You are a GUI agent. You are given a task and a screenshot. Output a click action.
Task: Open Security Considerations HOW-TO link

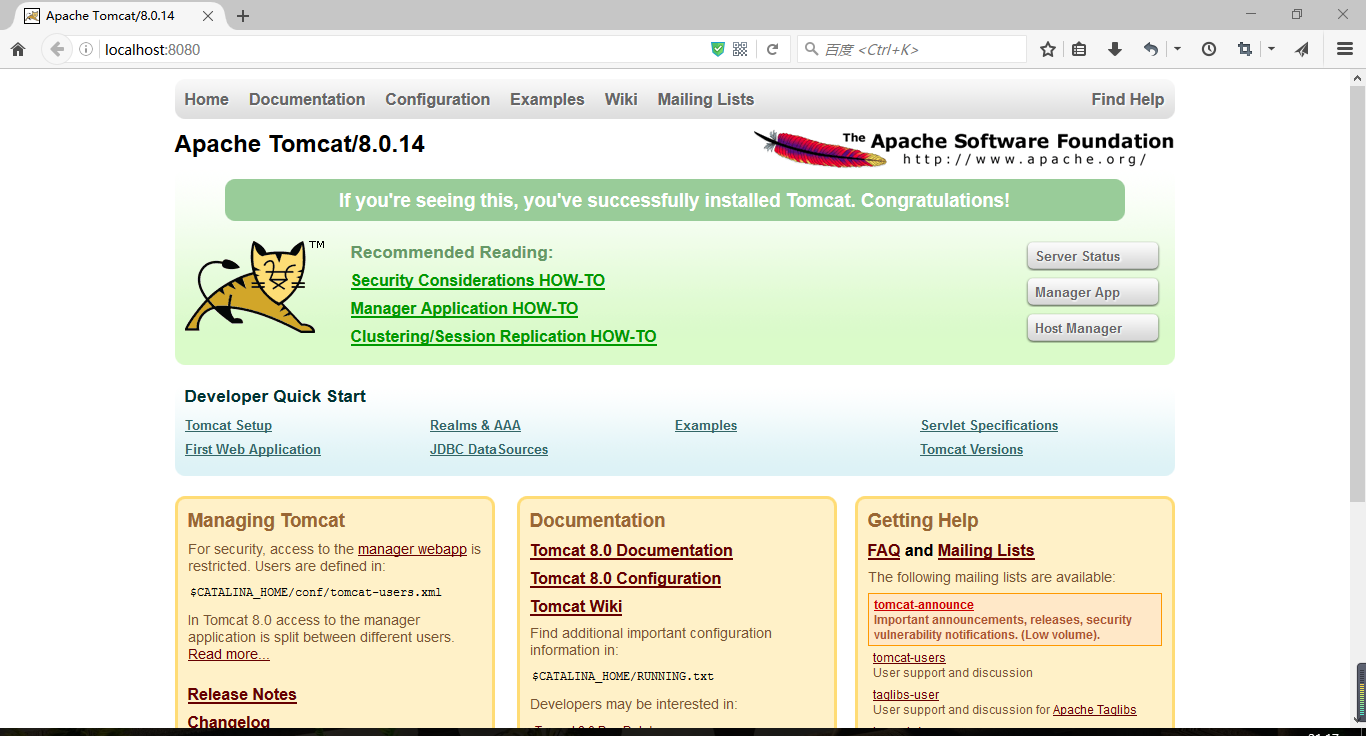[478, 280]
